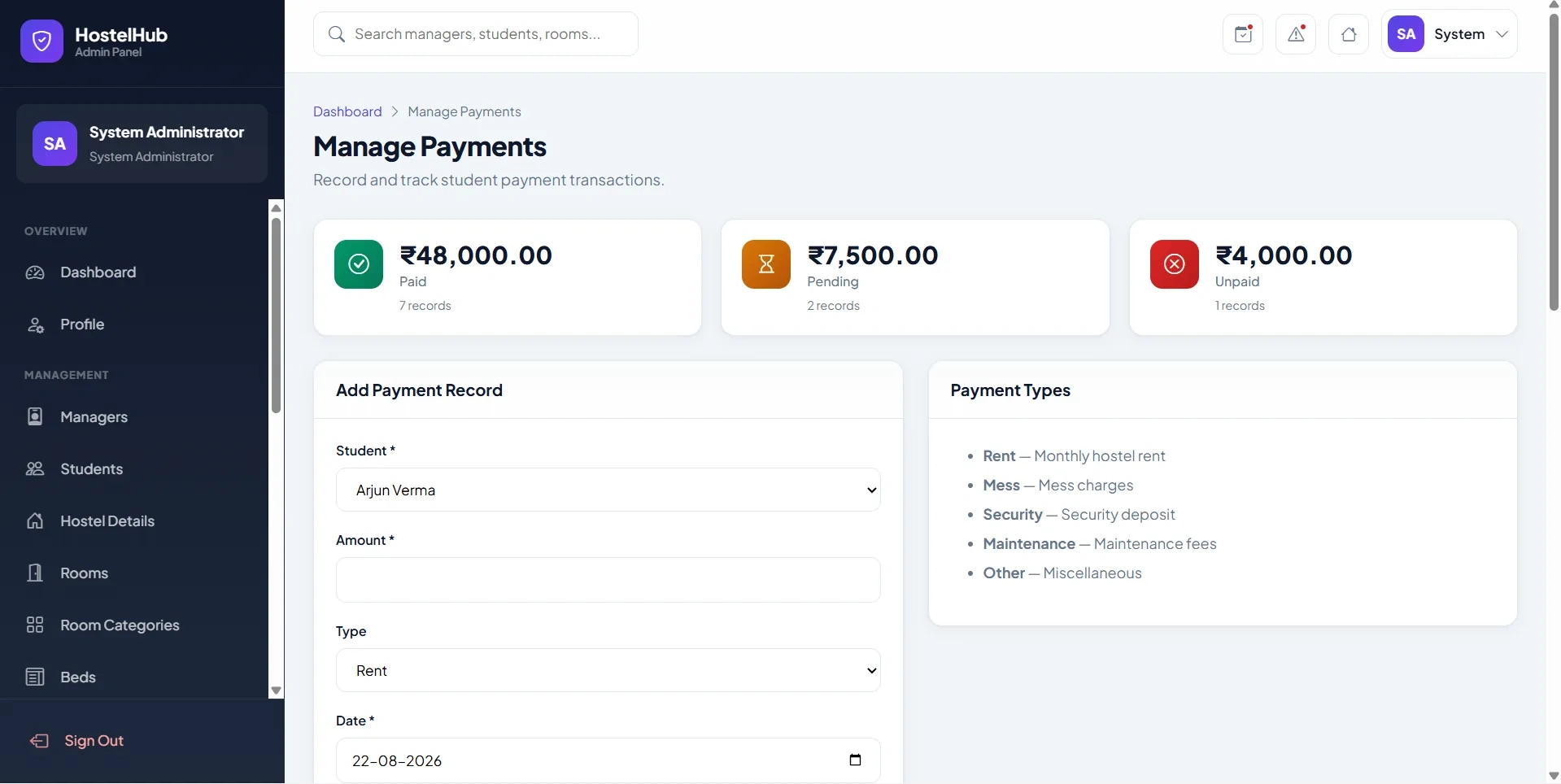The image size is (1561, 784).
Task: Click the calendar check icon in header
Action: [x=1242, y=34]
